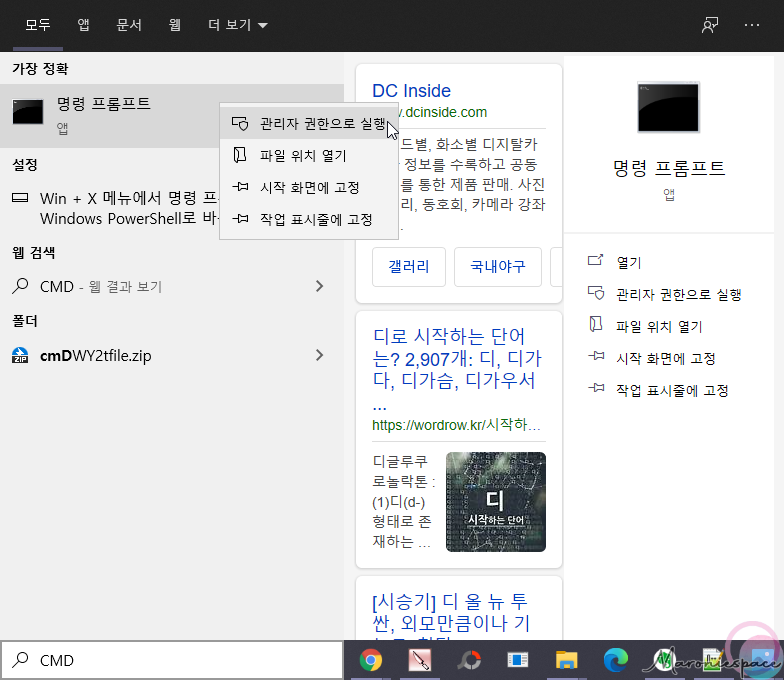Click the taskbar-pin icon in context menu
Viewport: 784px width, 680px height.
click(240, 219)
